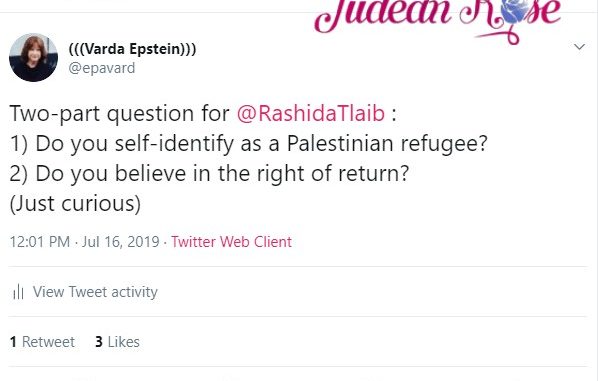The height and width of the screenshot is (381, 598).
Task: Follow the @RashidaTlaib mention link
Action: tap(310, 113)
